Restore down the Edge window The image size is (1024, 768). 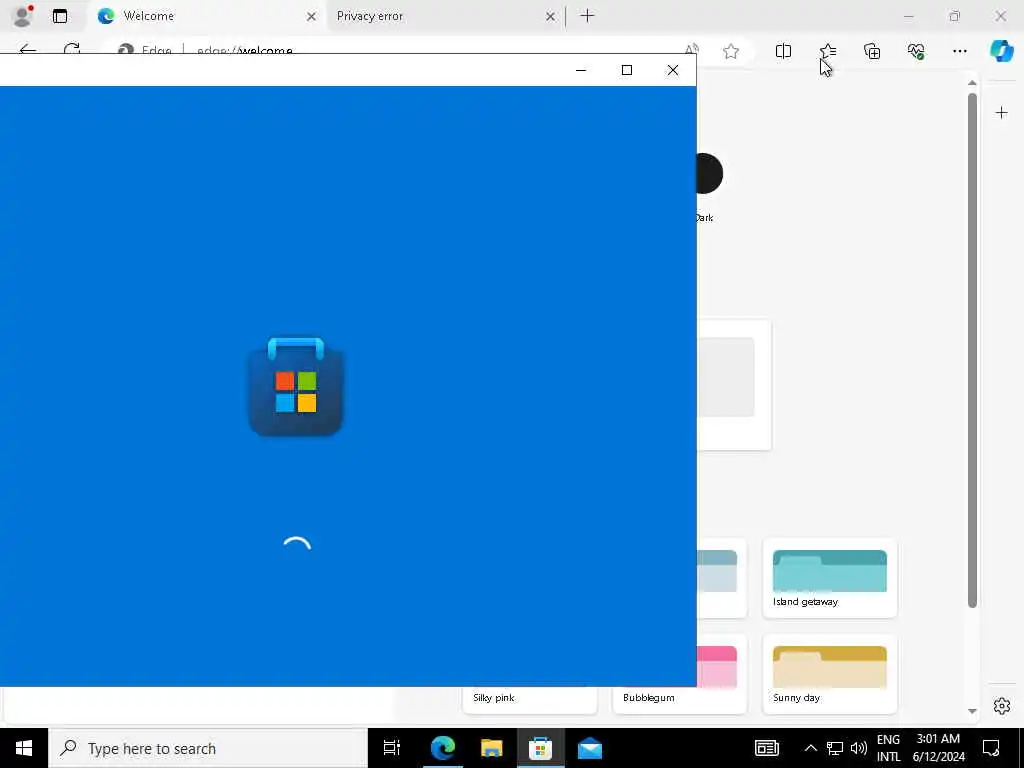(955, 16)
